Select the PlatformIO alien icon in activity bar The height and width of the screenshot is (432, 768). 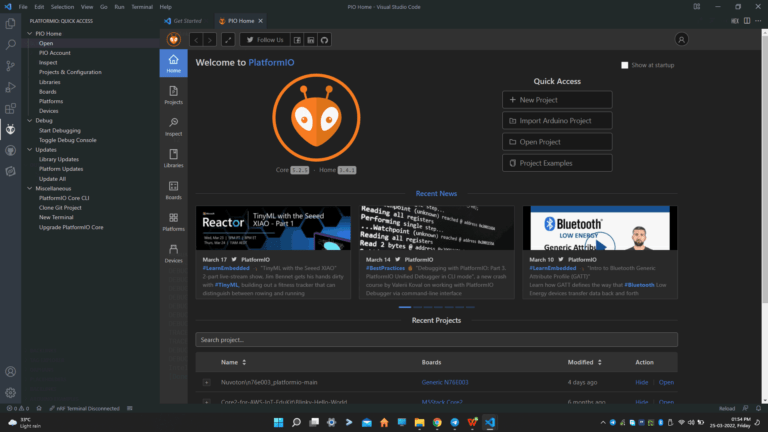pyautogui.click(x=11, y=129)
